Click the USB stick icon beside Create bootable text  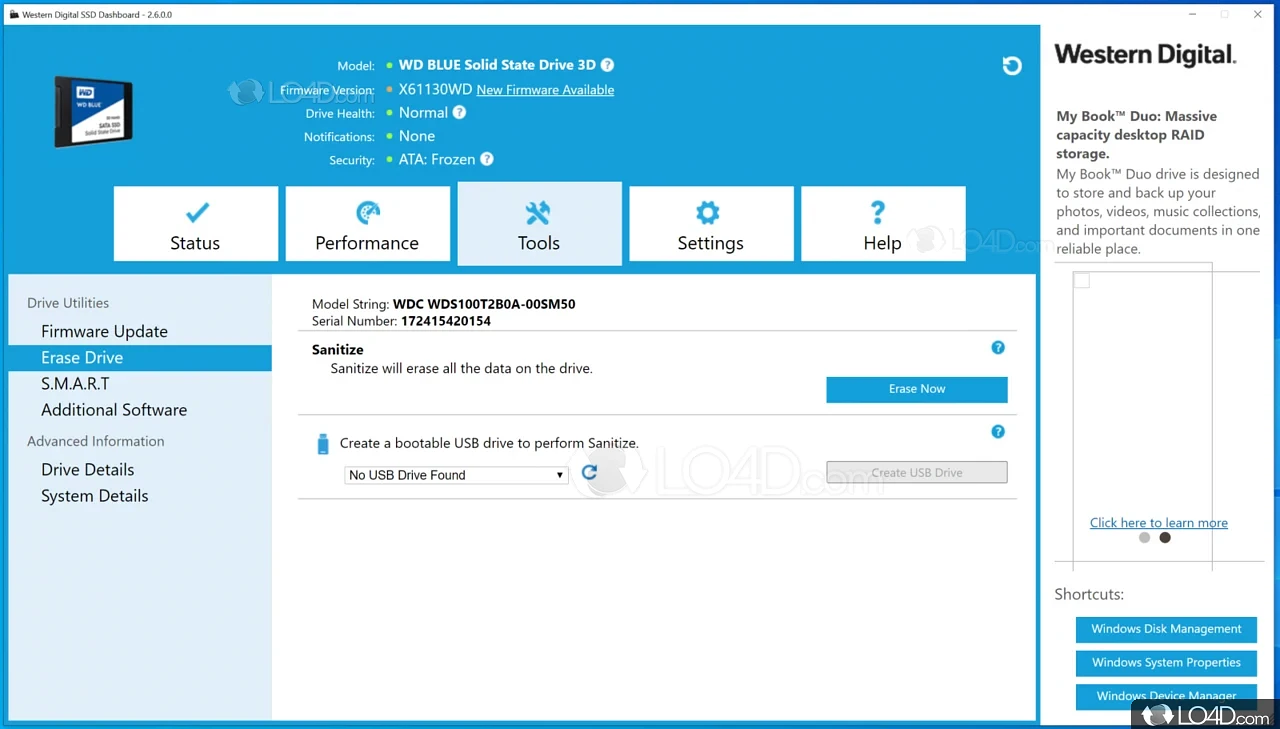point(322,443)
